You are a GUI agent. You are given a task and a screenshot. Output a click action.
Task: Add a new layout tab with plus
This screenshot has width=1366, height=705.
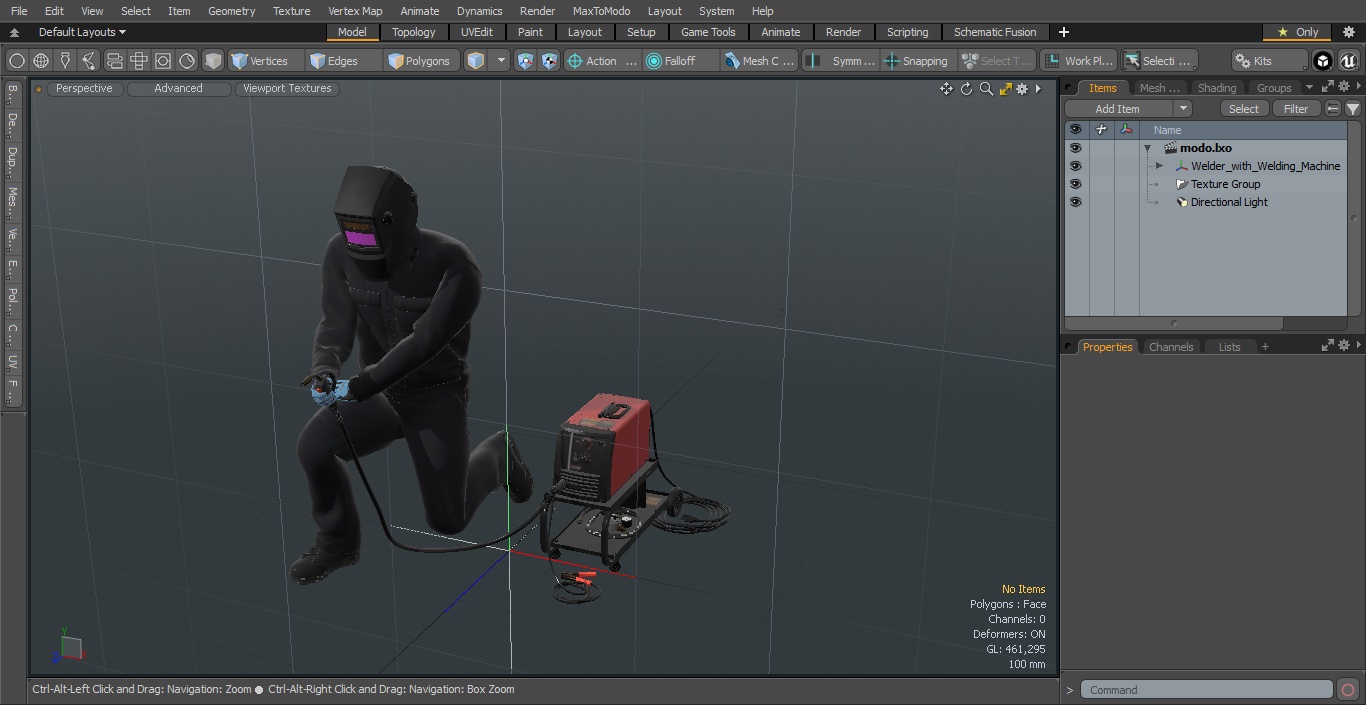tap(1063, 32)
